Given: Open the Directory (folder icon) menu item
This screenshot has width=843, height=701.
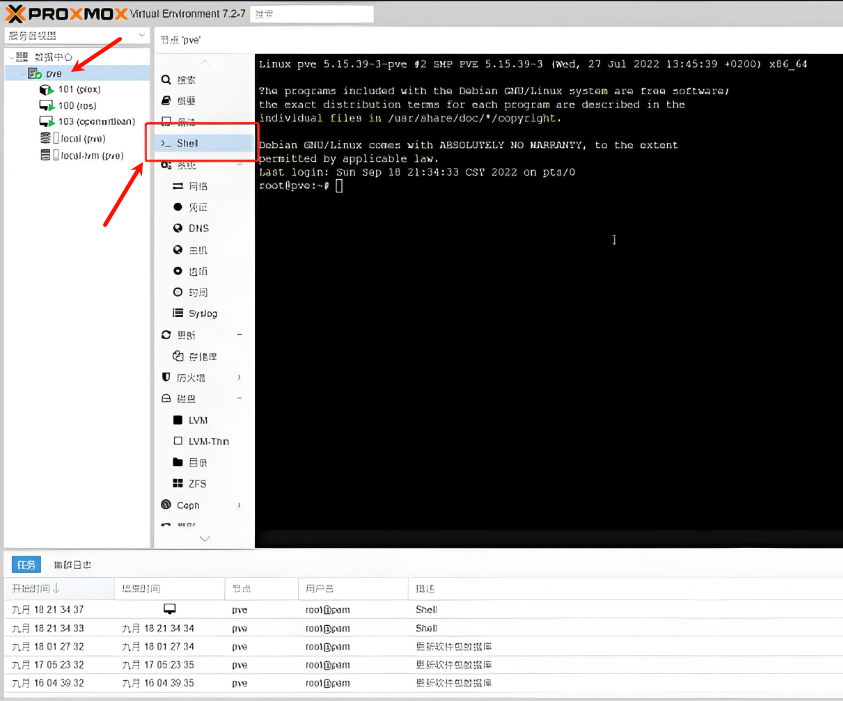Looking at the screenshot, I should pos(198,462).
